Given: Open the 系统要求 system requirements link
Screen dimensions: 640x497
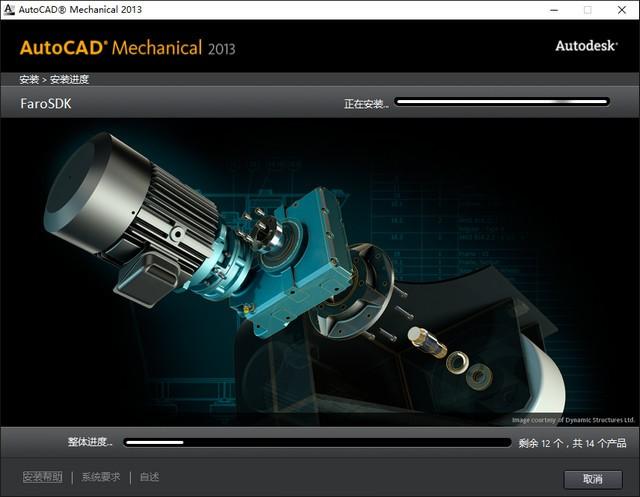Looking at the screenshot, I should 101,477.
